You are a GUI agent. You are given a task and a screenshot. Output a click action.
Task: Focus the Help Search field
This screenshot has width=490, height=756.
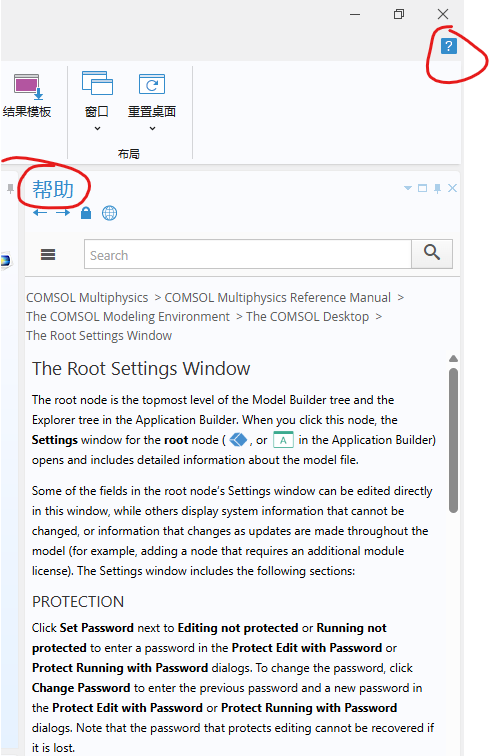point(248,254)
